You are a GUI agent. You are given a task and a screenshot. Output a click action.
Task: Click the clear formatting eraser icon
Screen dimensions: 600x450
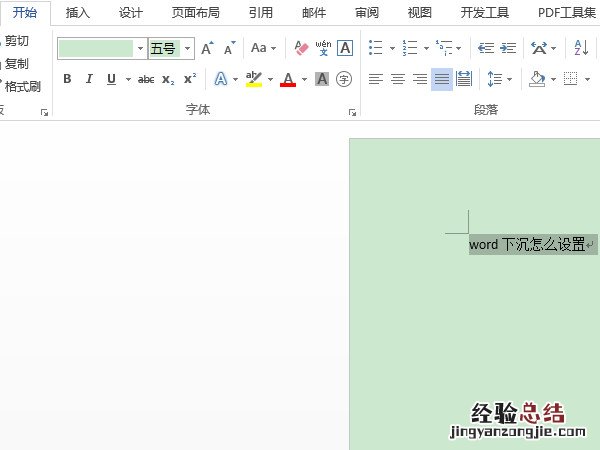(301, 48)
